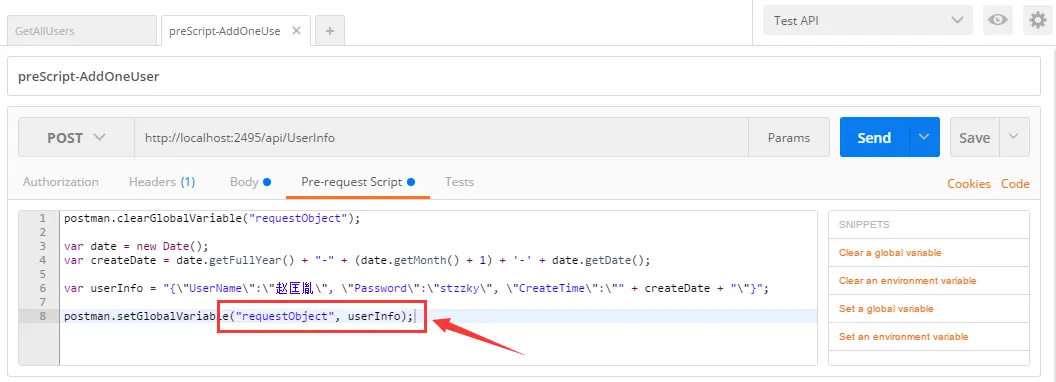Switch to the GetAllUsers tab
1056x382 pixels.
click(81, 31)
